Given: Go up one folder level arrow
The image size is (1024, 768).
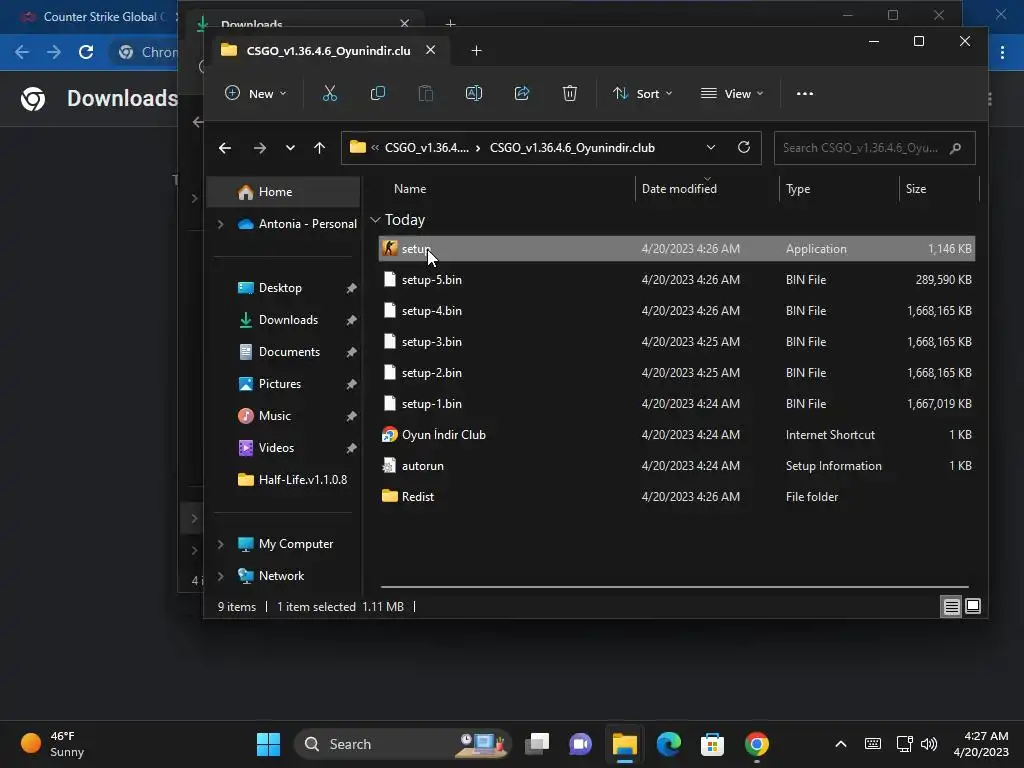Looking at the screenshot, I should click(x=319, y=148).
